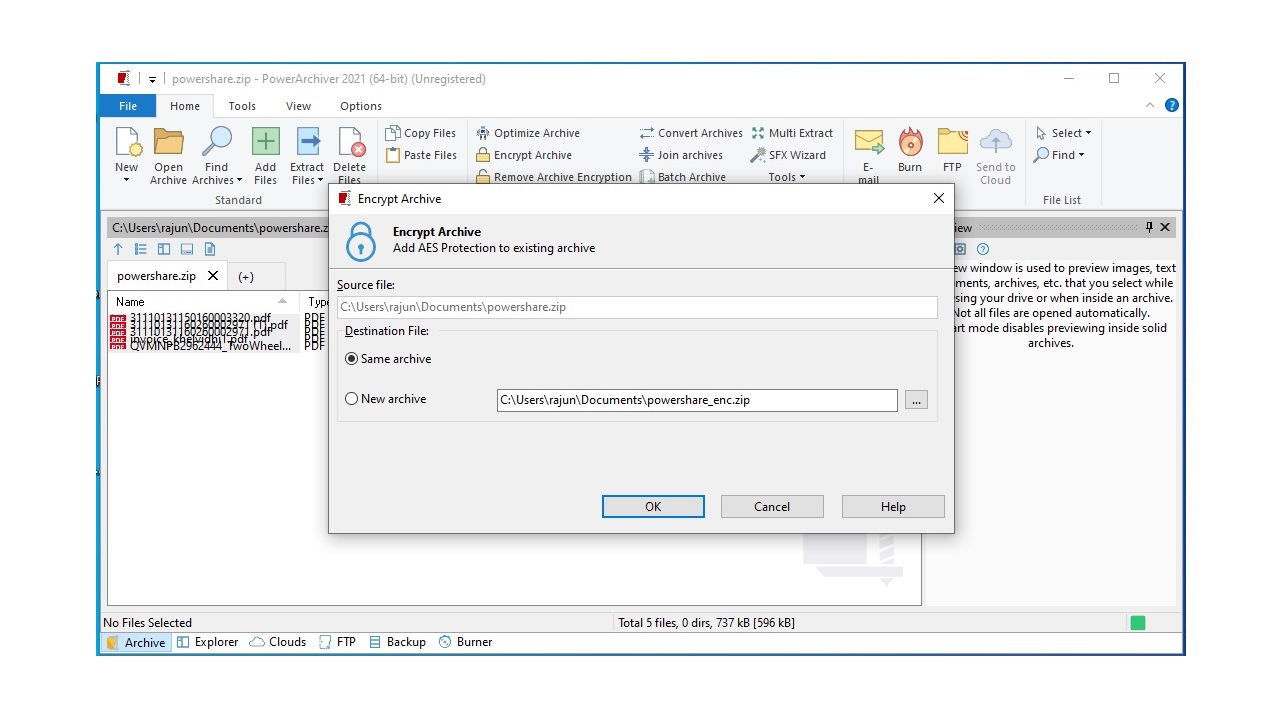Image resolution: width=1280 pixels, height=720 pixels.
Task: Click Remove Archive Encryption
Action: pos(554,177)
